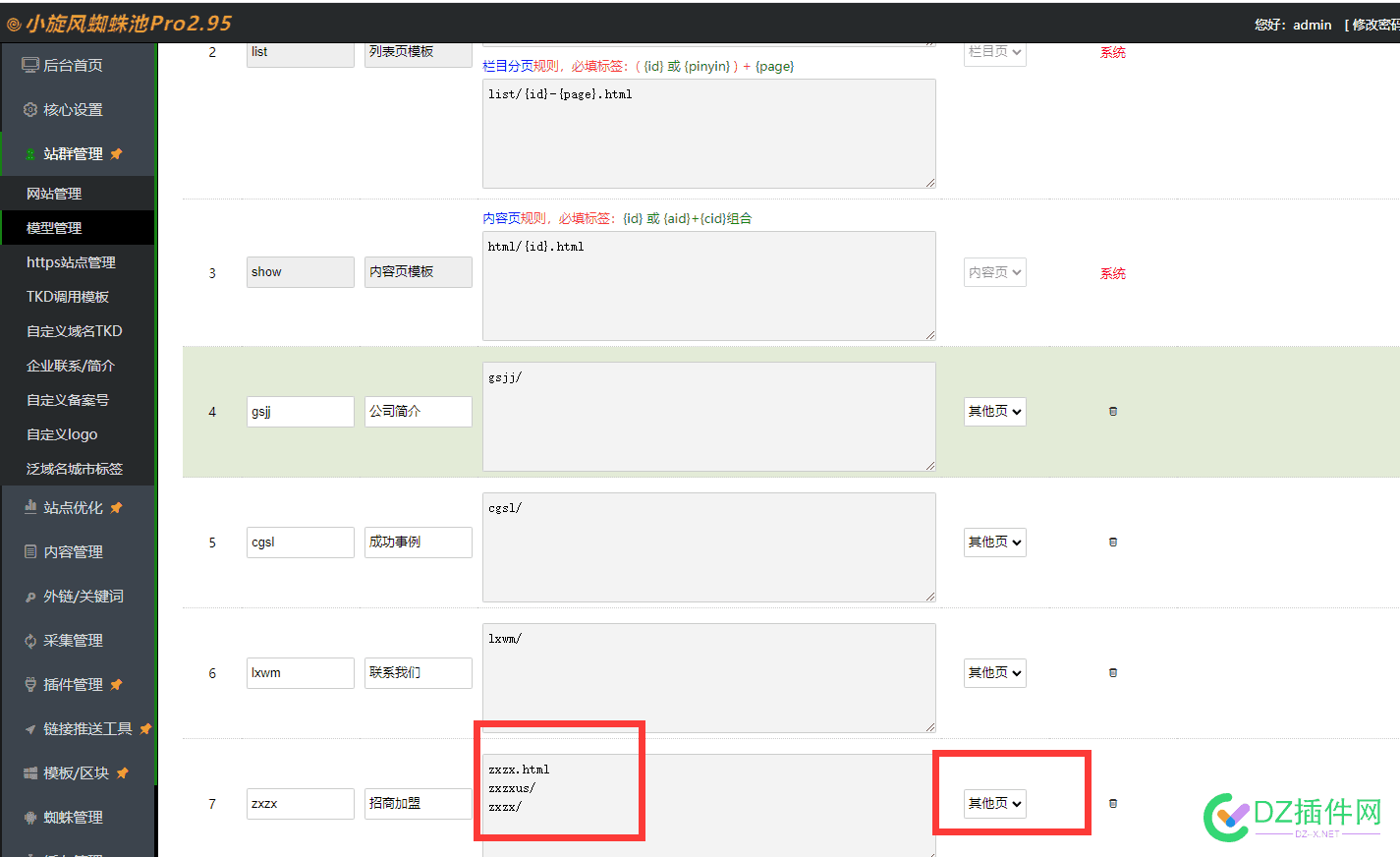Click the lxwm identifier input field
Image resolution: width=1400 pixels, height=857 pixels.
click(300, 673)
